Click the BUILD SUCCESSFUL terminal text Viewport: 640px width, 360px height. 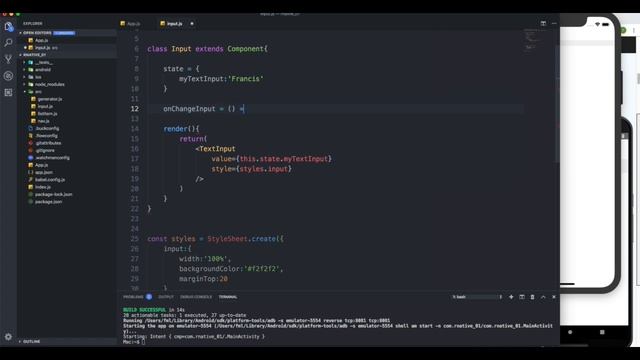145,310
